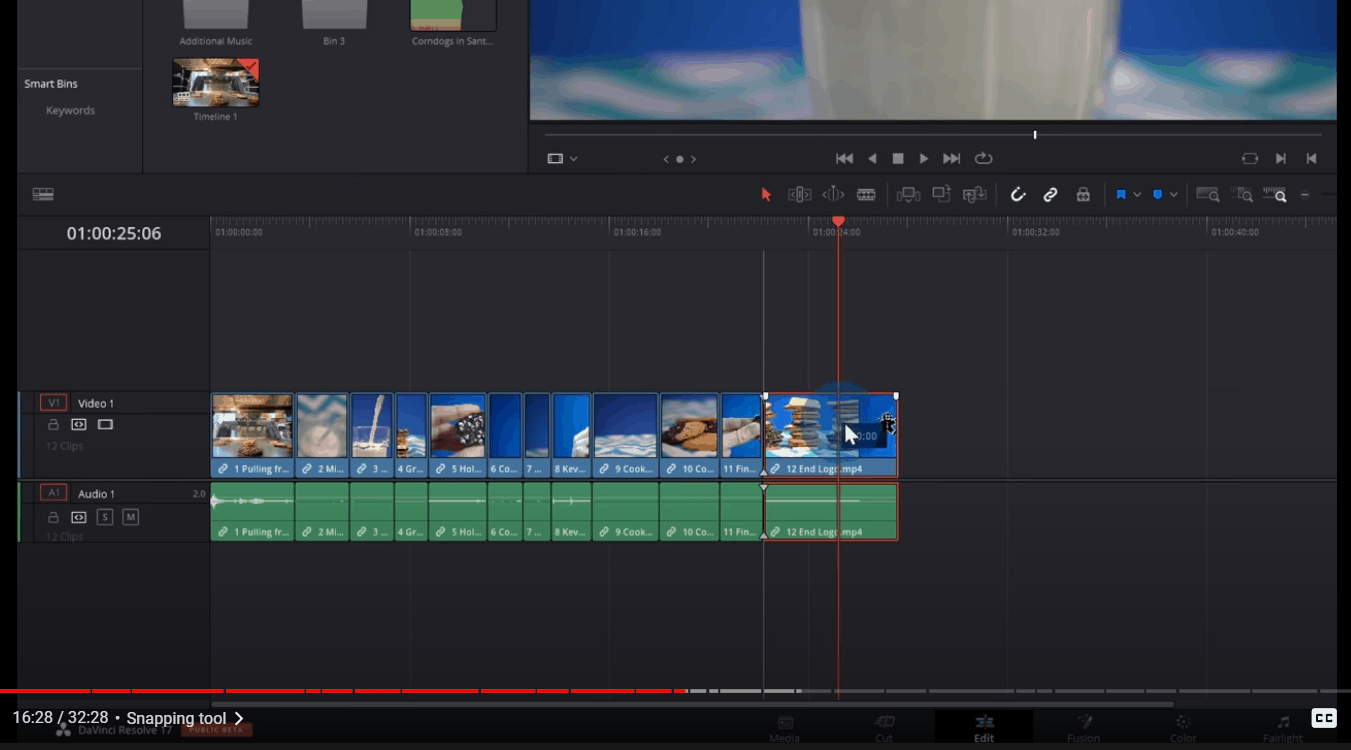1351x750 pixels.
Task: Click the timecode display 01:00:25:06
Action: click(x=114, y=234)
